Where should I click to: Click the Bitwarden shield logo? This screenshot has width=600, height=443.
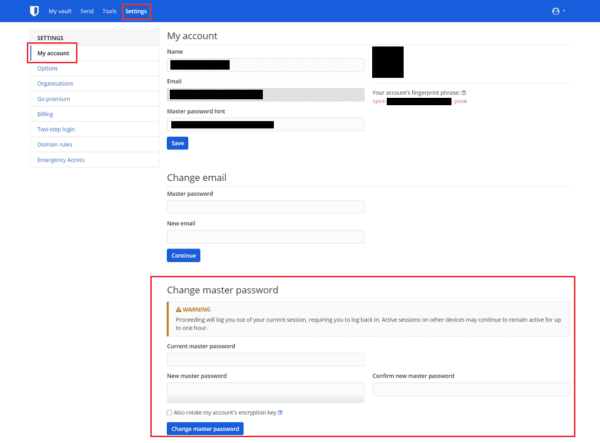(x=34, y=11)
